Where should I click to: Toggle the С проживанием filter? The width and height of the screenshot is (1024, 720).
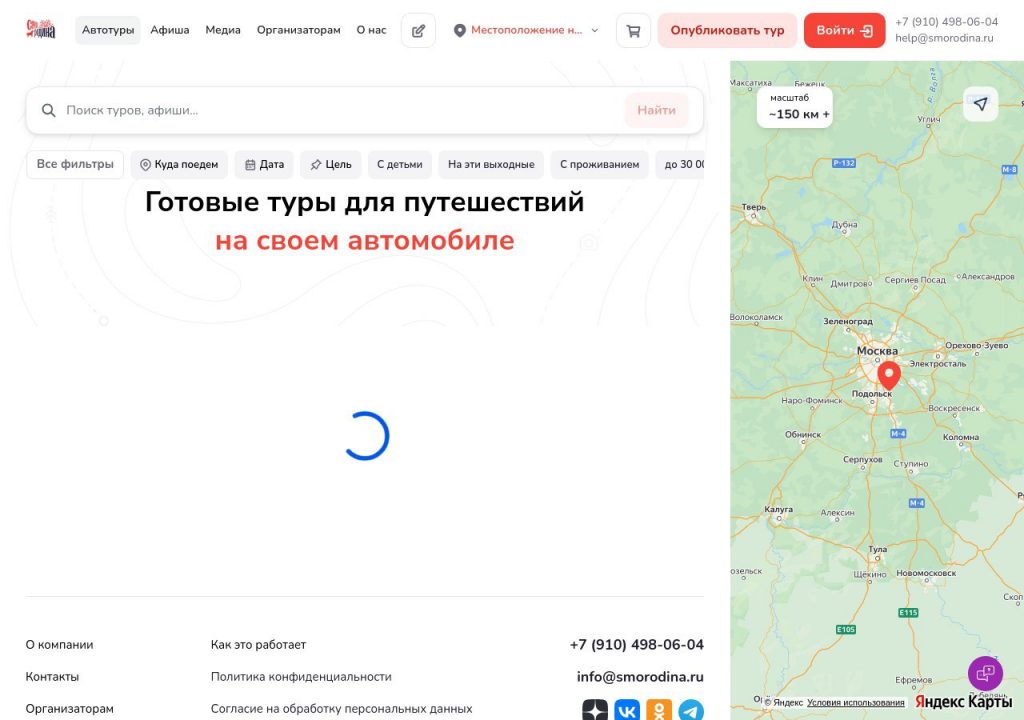click(598, 164)
